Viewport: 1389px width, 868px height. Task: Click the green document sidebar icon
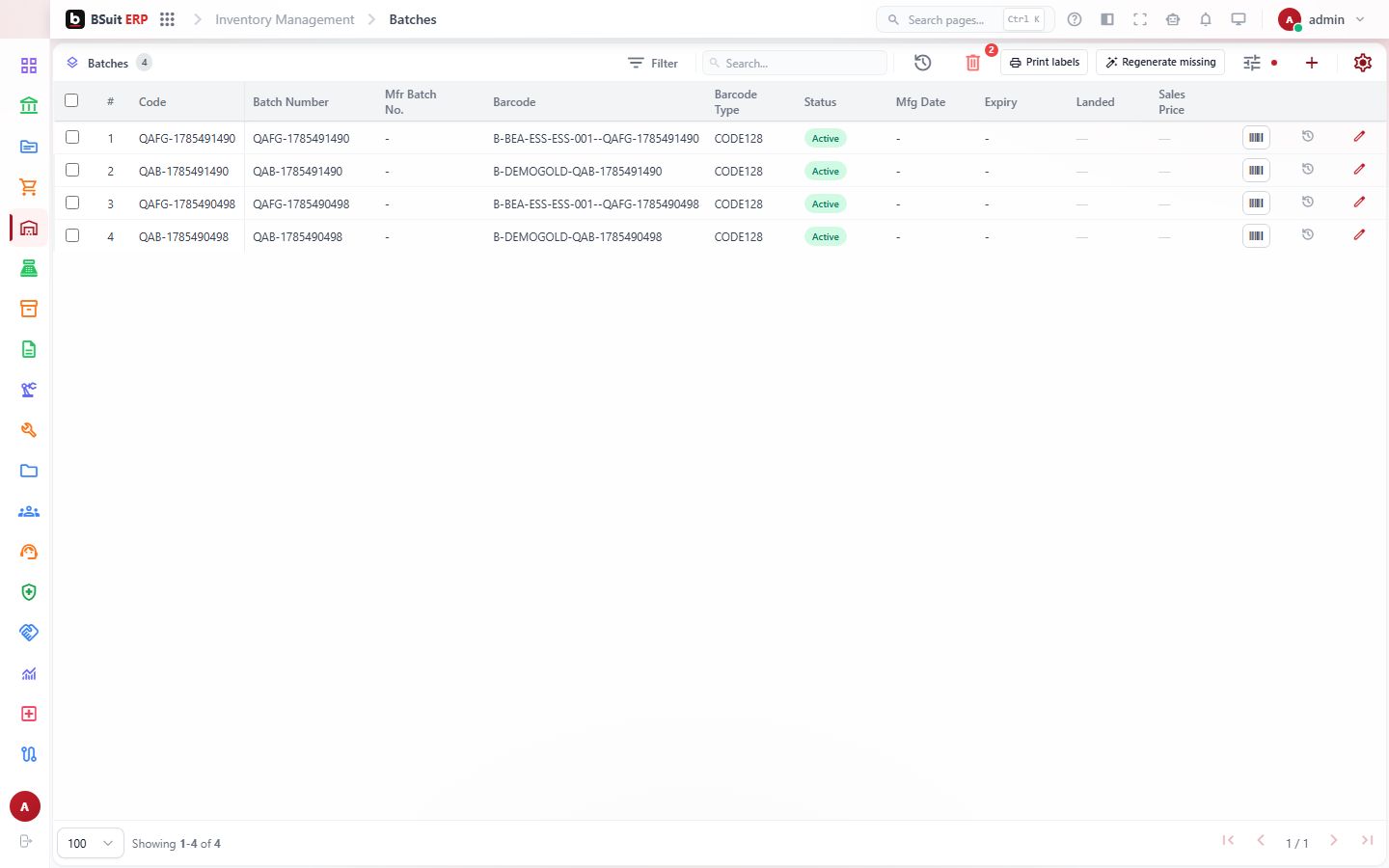point(29,349)
